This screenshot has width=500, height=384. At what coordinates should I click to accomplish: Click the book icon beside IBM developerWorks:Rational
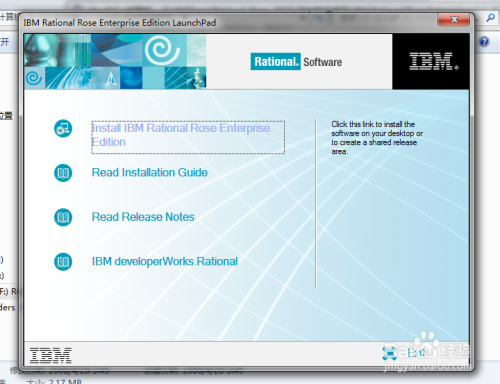[63, 262]
